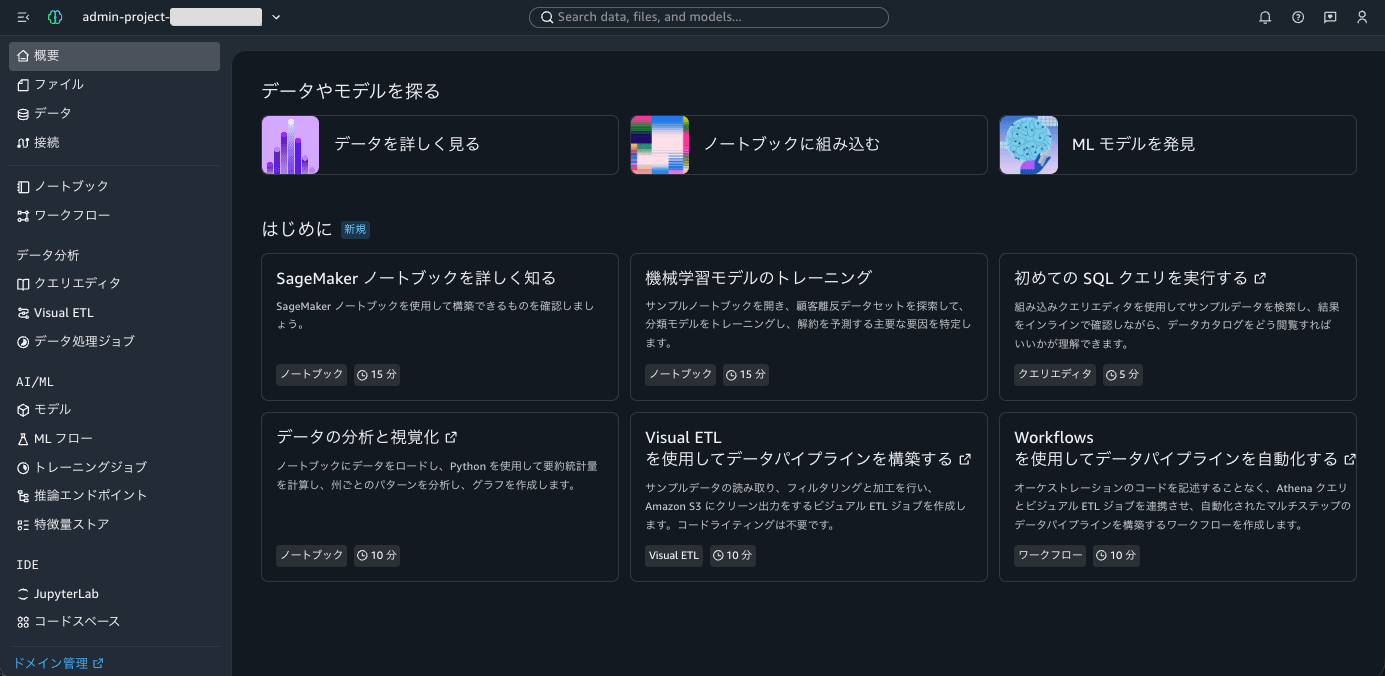Click the ノートブックに組み込む card
Viewport: 1385px width, 676px height.
809,145
